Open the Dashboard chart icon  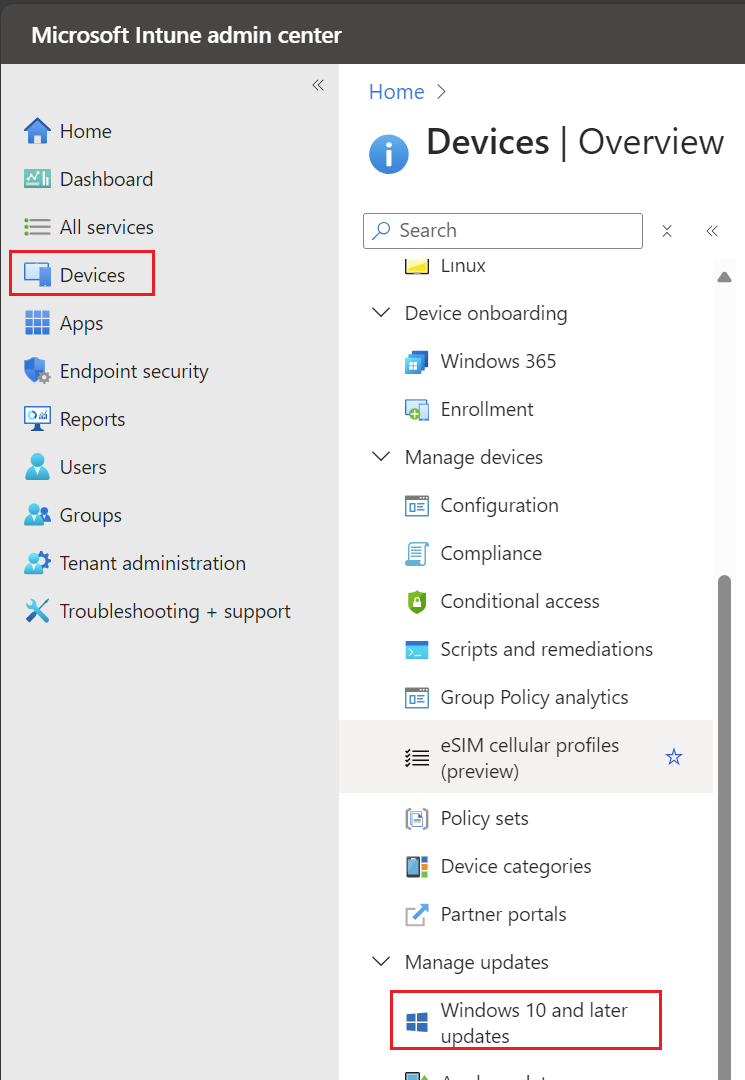[x=37, y=179]
